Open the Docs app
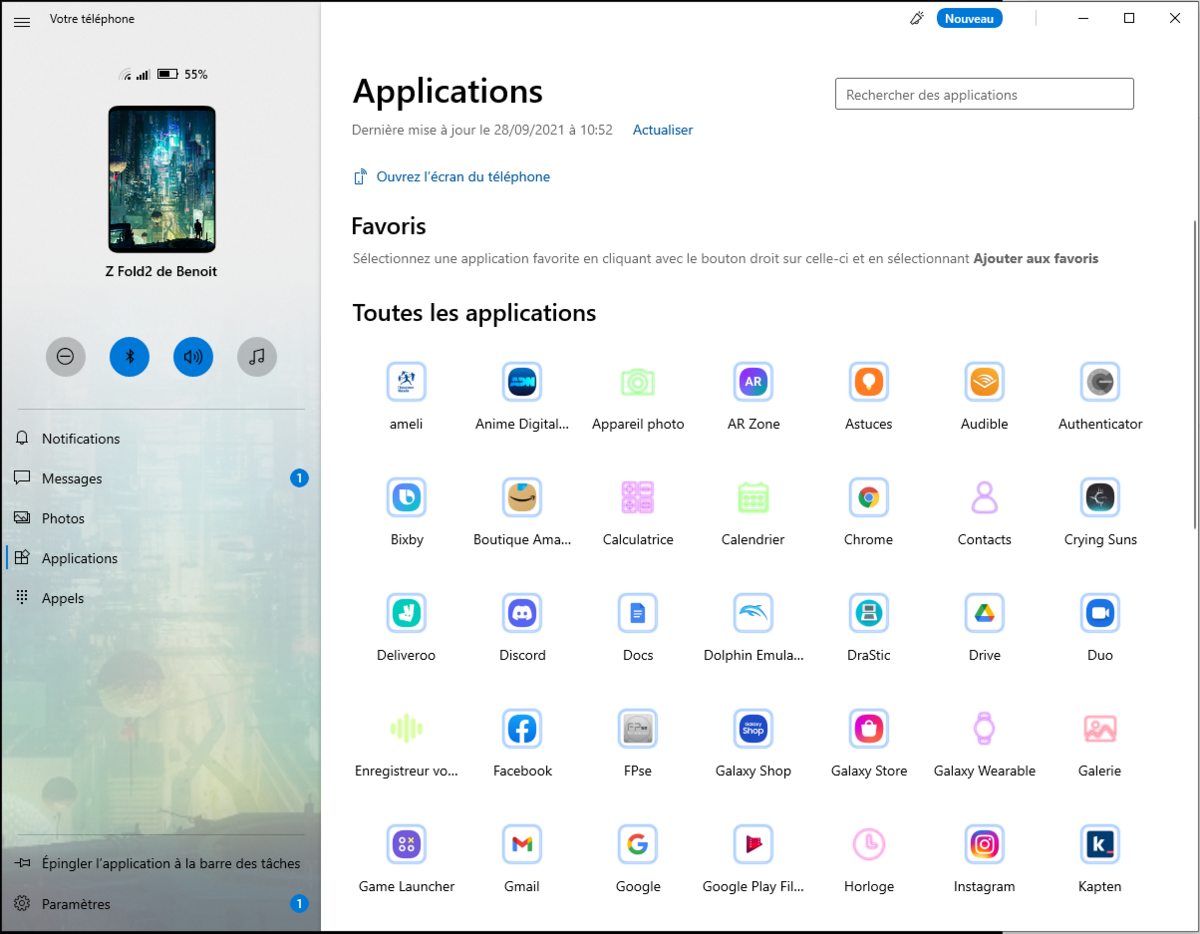This screenshot has width=1200, height=934. (638, 613)
